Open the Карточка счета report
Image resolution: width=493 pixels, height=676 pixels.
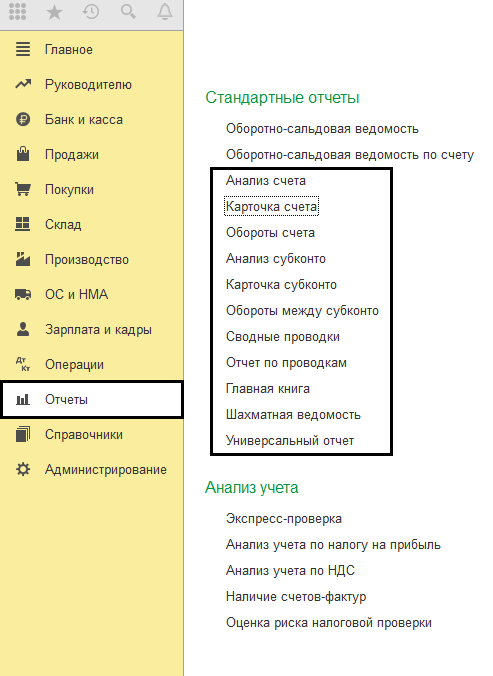(x=271, y=207)
